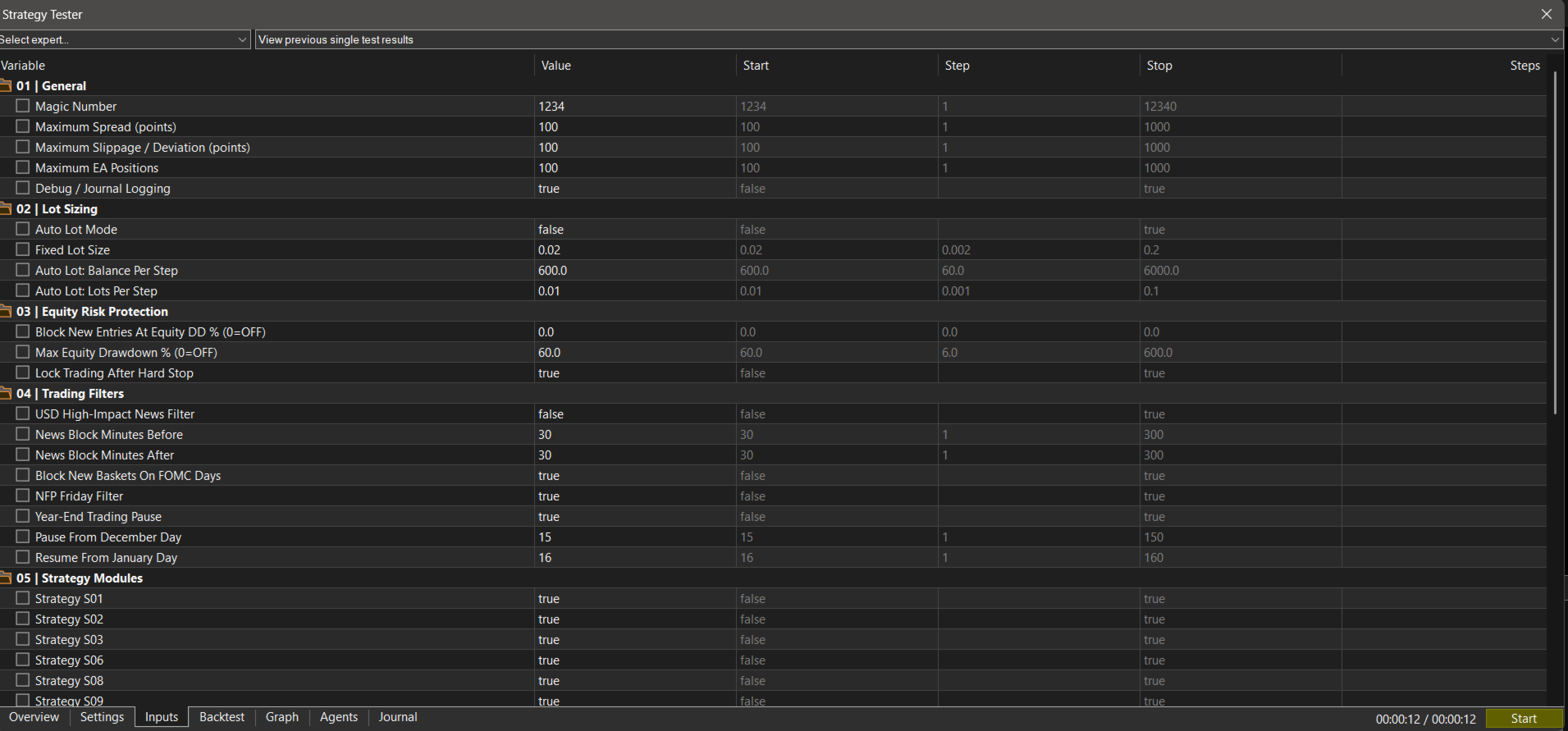
Task: Open the Select expert dropdown
Action: [x=124, y=39]
